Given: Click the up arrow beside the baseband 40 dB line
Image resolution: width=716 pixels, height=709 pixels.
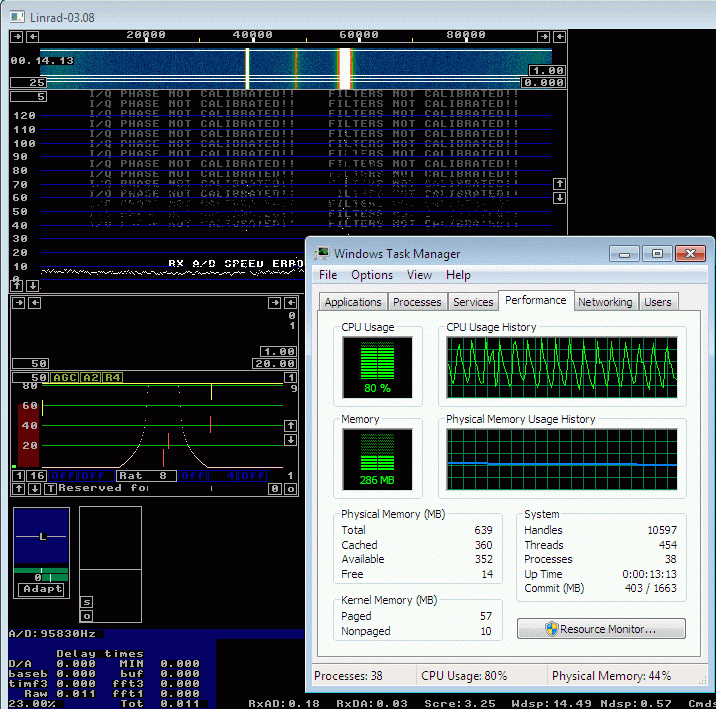Looking at the screenshot, I should coord(290,426).
